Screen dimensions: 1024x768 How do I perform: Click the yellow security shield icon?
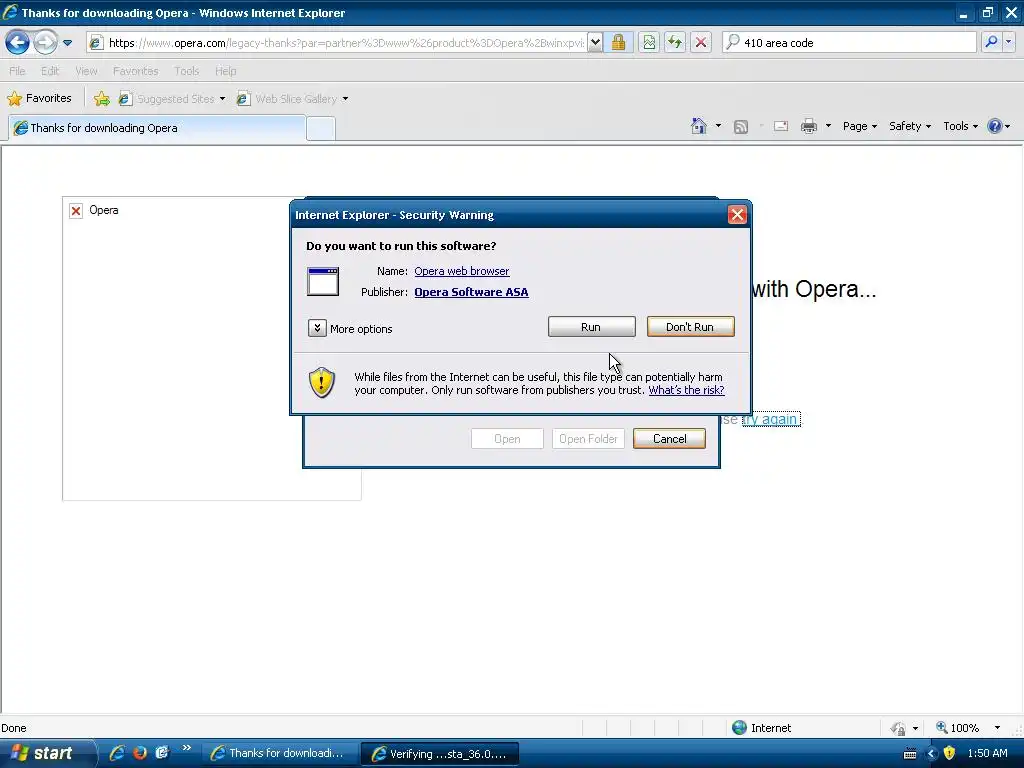pos(321,383)
